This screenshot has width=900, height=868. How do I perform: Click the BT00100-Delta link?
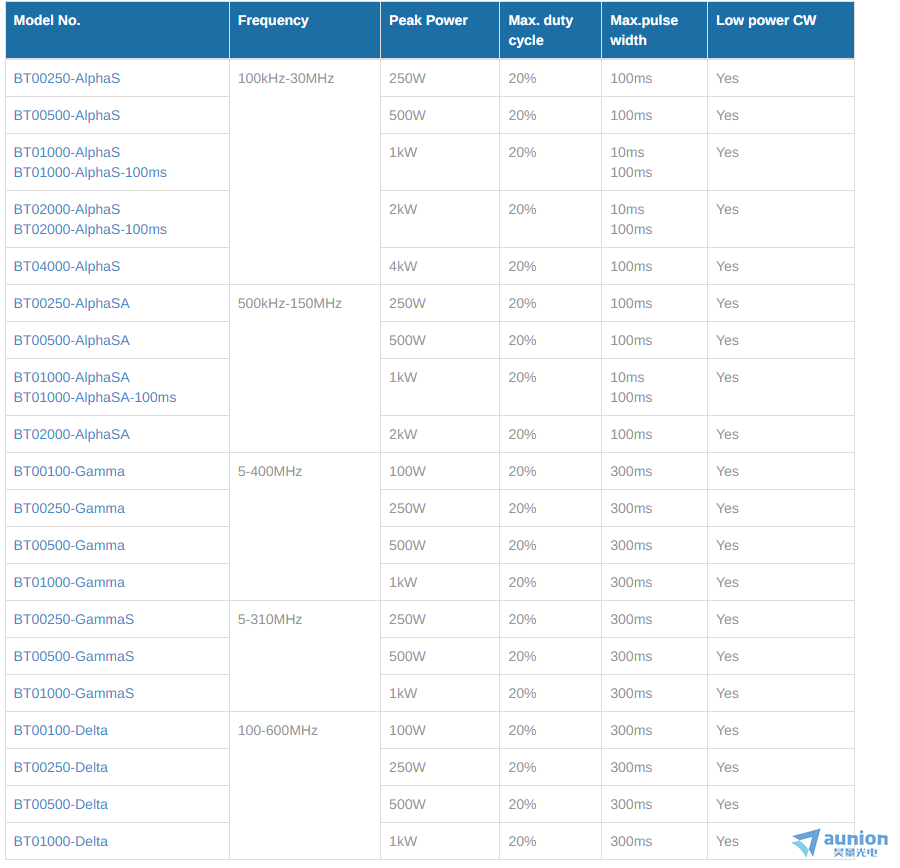pyautogui.click(x=61, y=730)
